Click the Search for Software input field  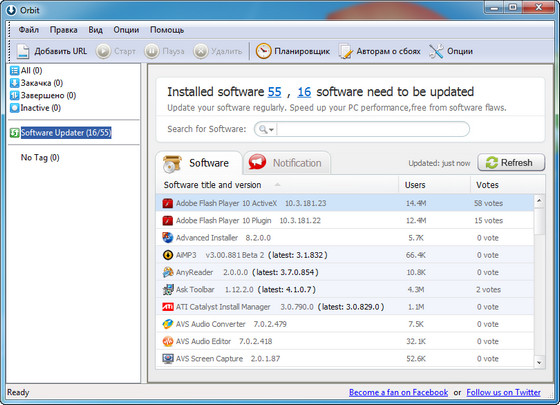(373, 129)
